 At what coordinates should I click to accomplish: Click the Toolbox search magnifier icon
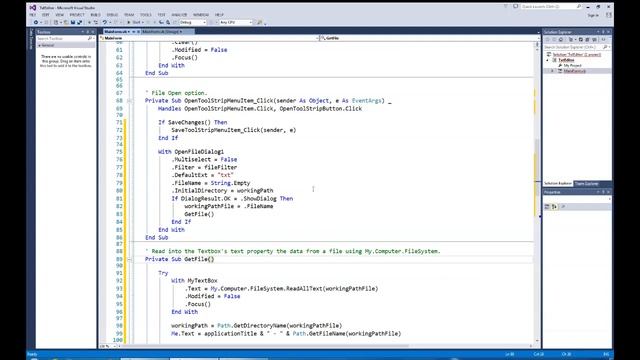[89, 38]
